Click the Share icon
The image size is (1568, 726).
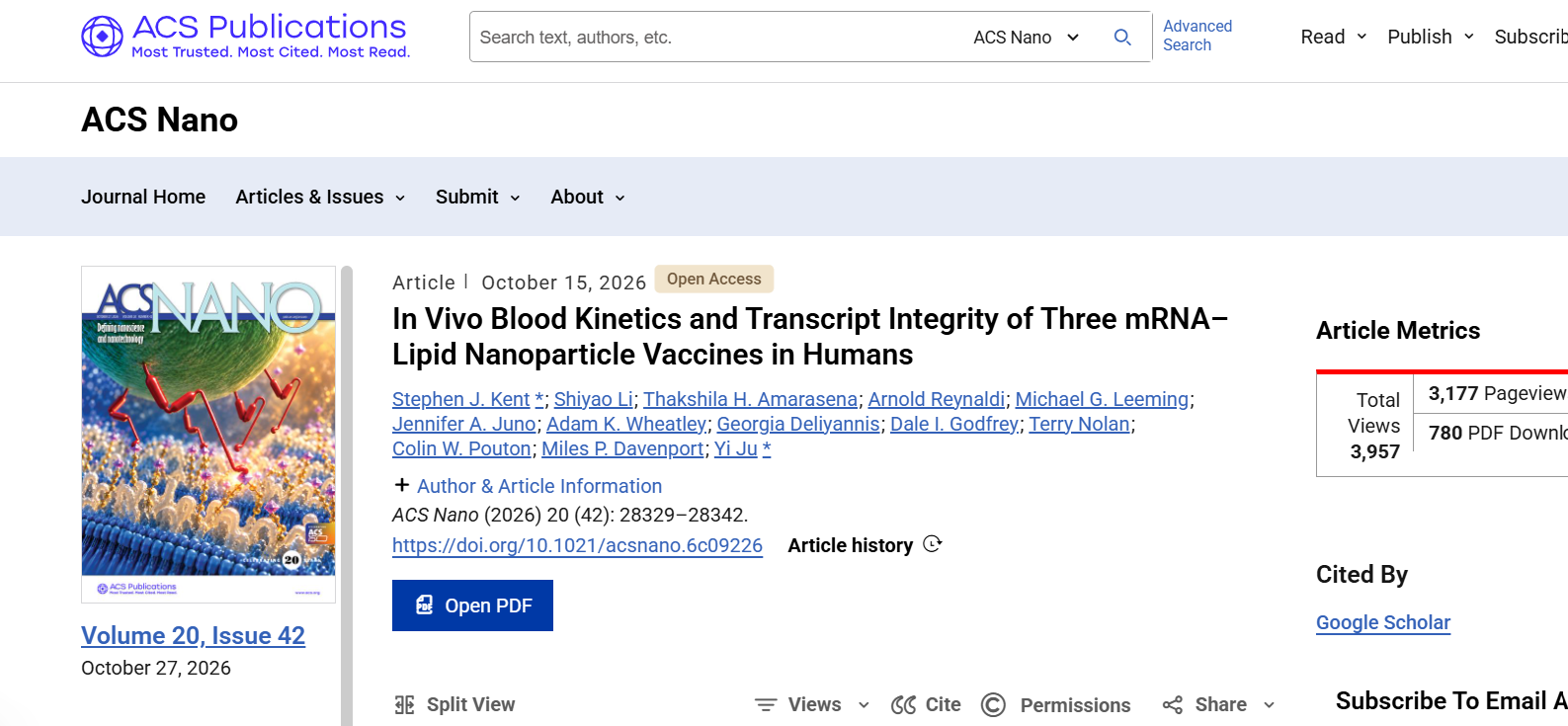click(x=1173, y=704)
